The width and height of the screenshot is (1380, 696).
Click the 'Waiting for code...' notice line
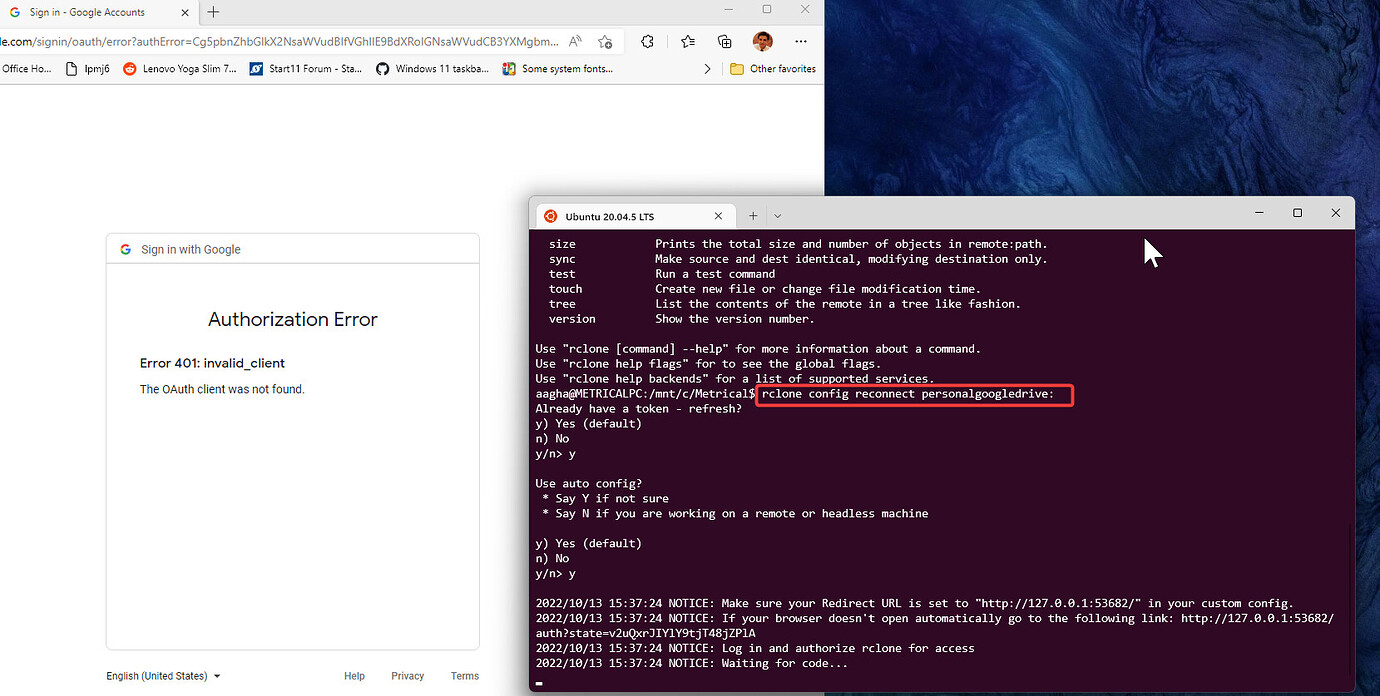click(692, 664)
